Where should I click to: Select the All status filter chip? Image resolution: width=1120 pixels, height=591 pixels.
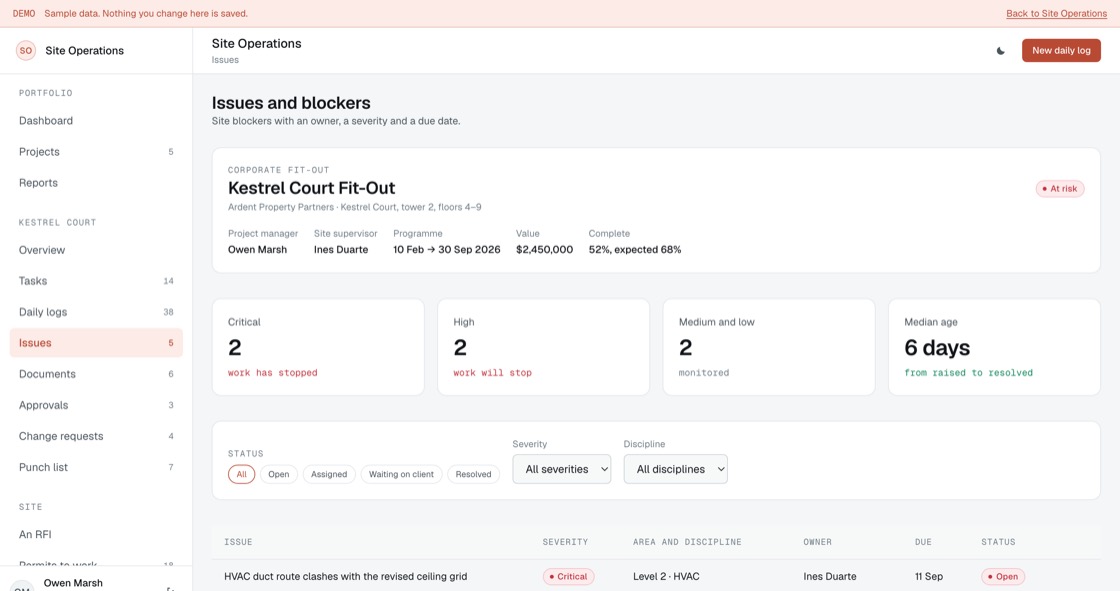241,475
